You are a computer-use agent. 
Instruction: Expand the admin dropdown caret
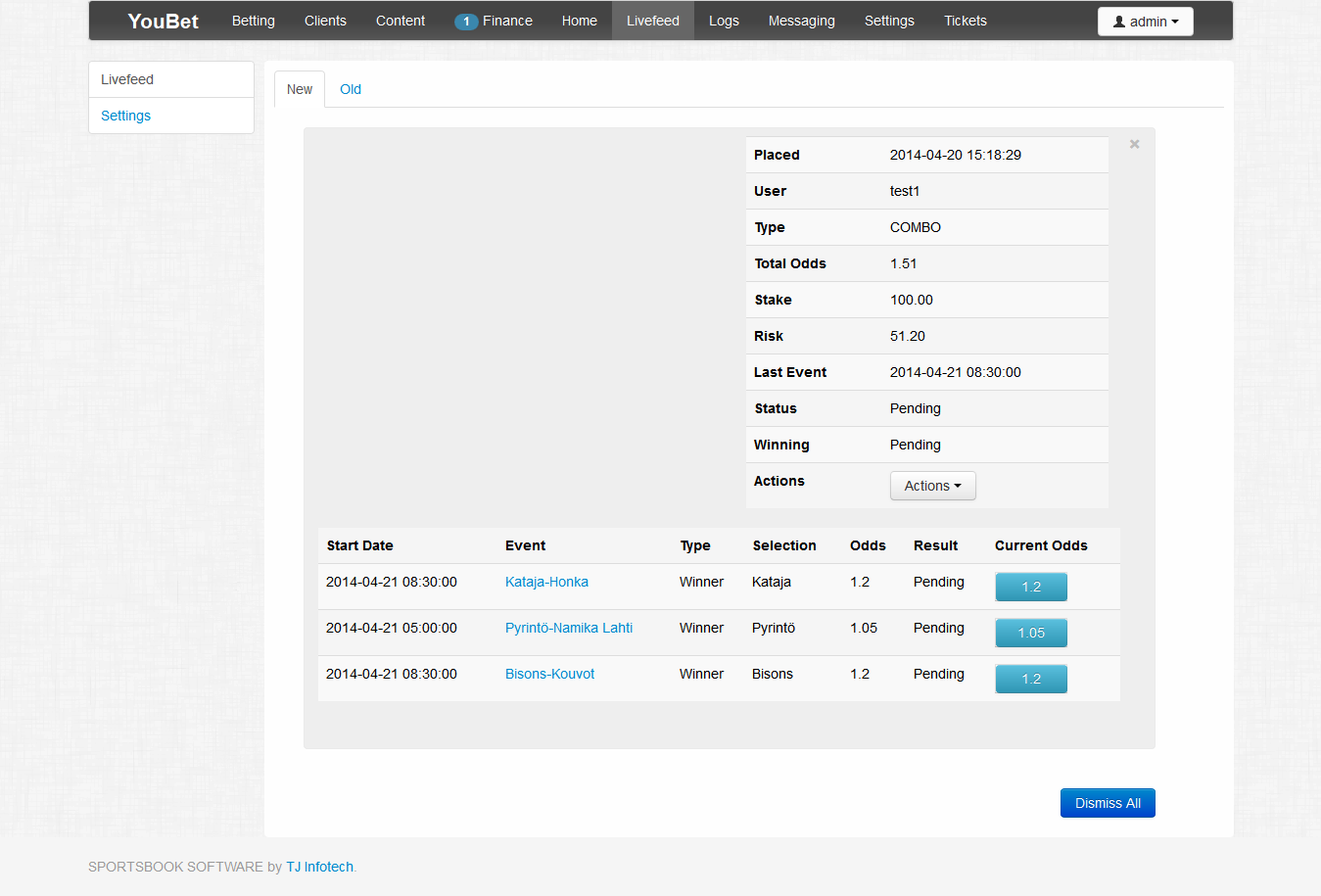pos(1175,22)
